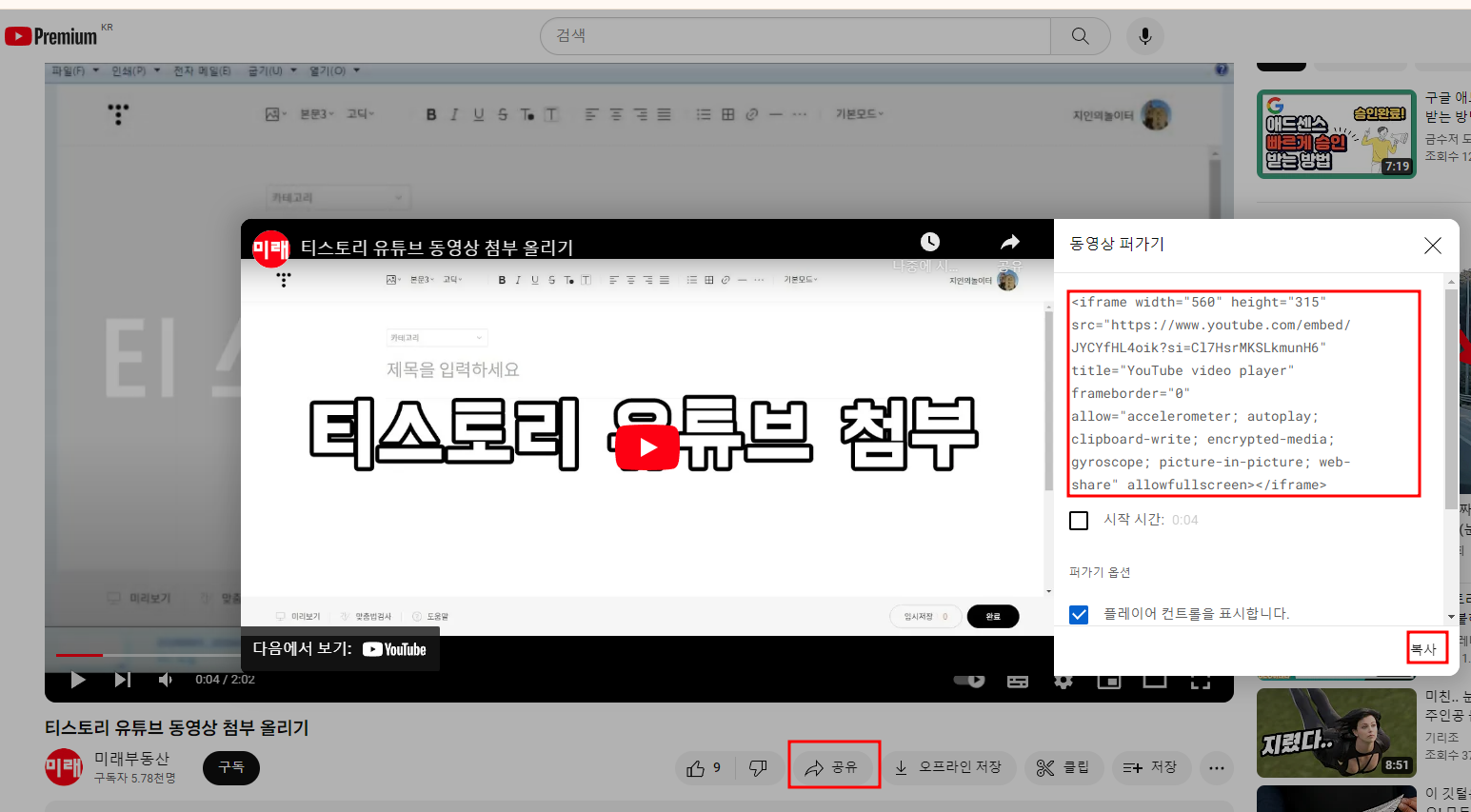
Task: Click the 0:04 start time field
Action: (1185, 520)
